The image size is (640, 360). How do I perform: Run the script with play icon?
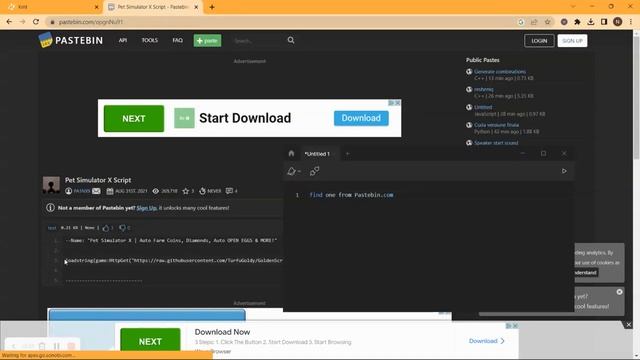(x=564, y=171)
